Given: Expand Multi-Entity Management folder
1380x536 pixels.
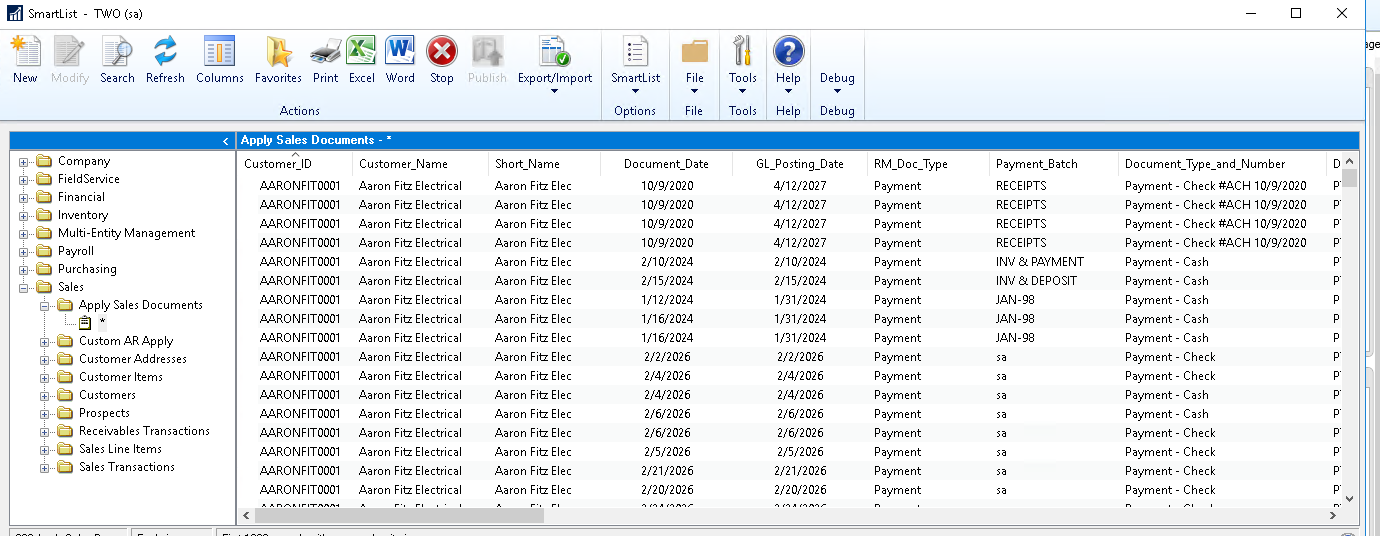Looking at the screenshot, I should (x=24, y=233).
